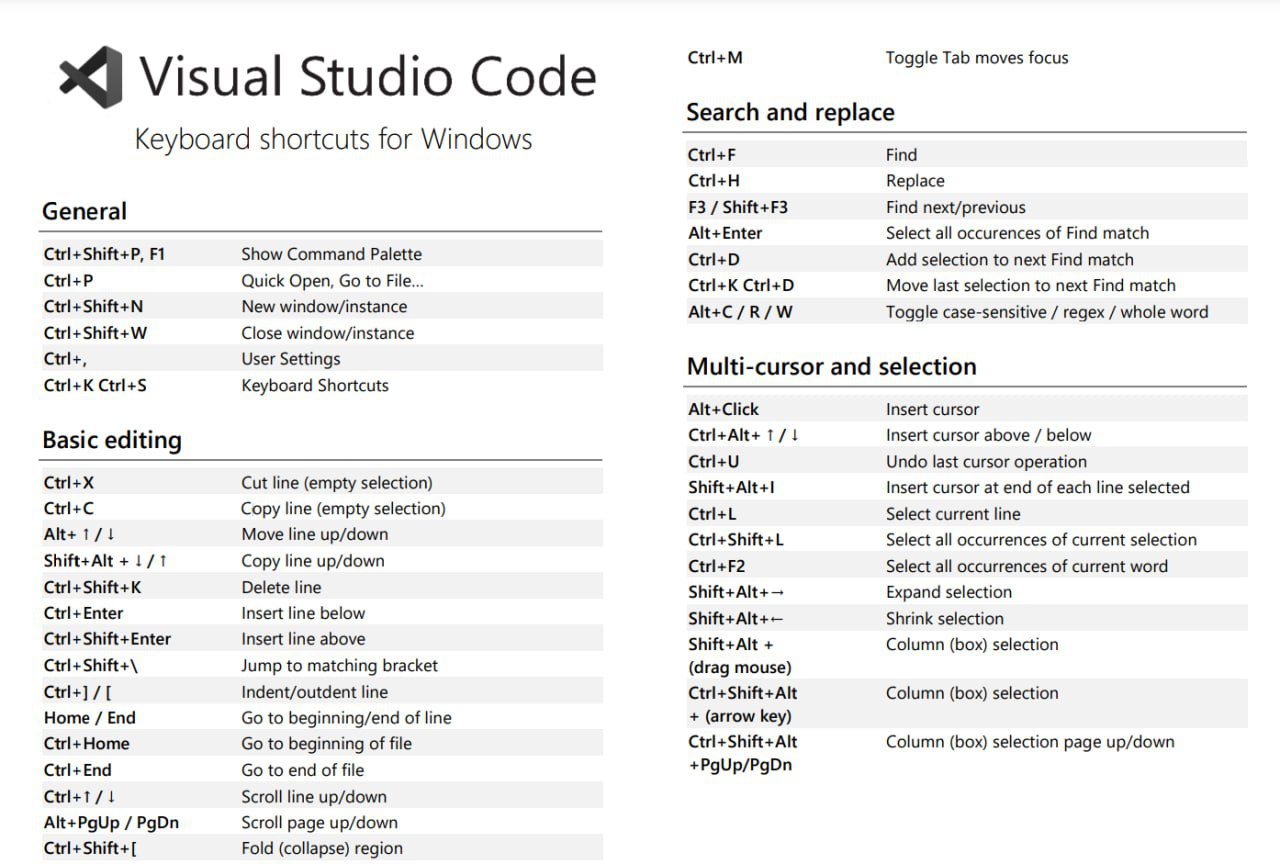
Task: Click the "Fold (collapse) region" entry
Action: click(321, 848)
